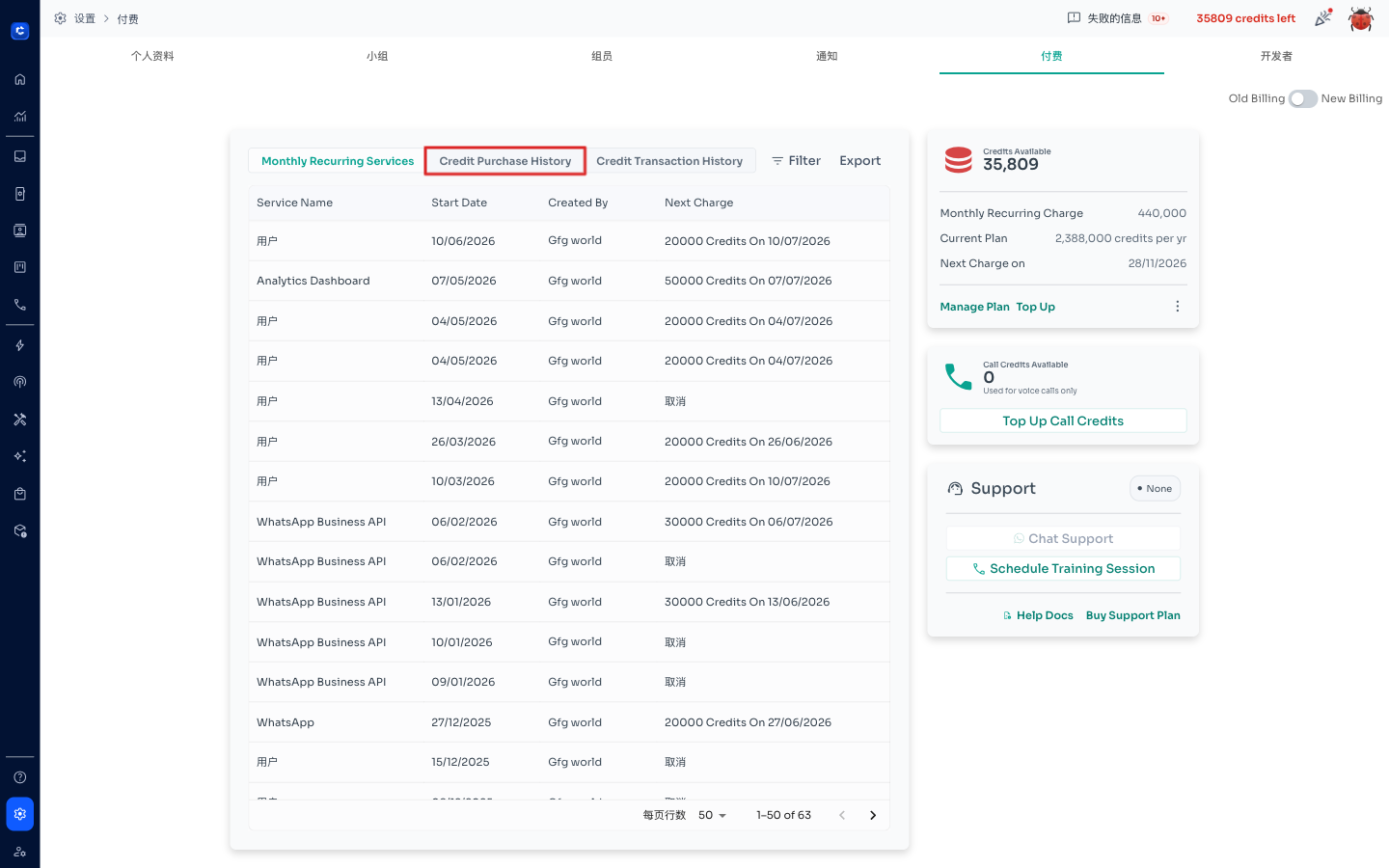The width and height of the screenshot is (1389, 868).
Task: Open Credit Transaction History tab
Action: pos(669,161)
